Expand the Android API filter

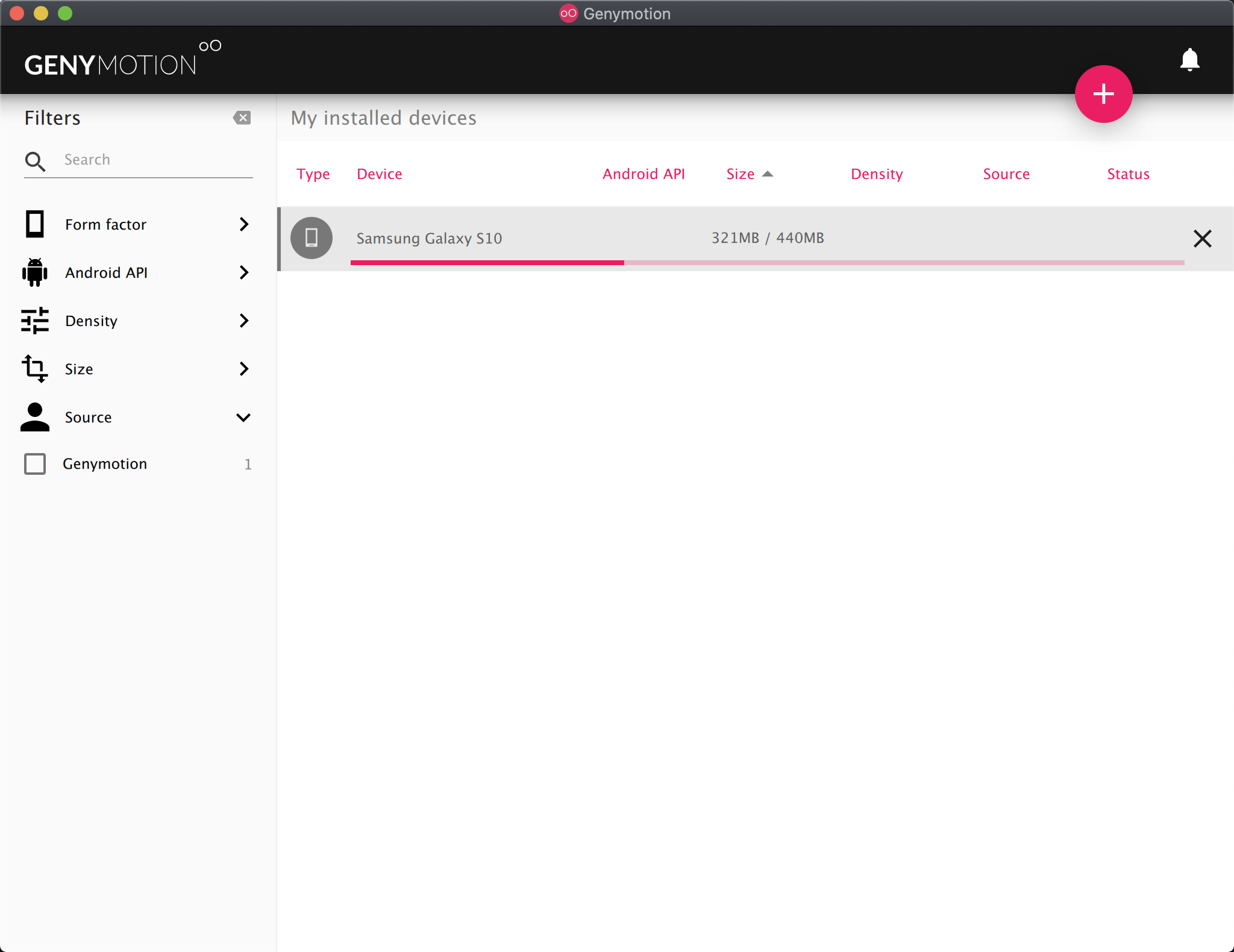243,272
